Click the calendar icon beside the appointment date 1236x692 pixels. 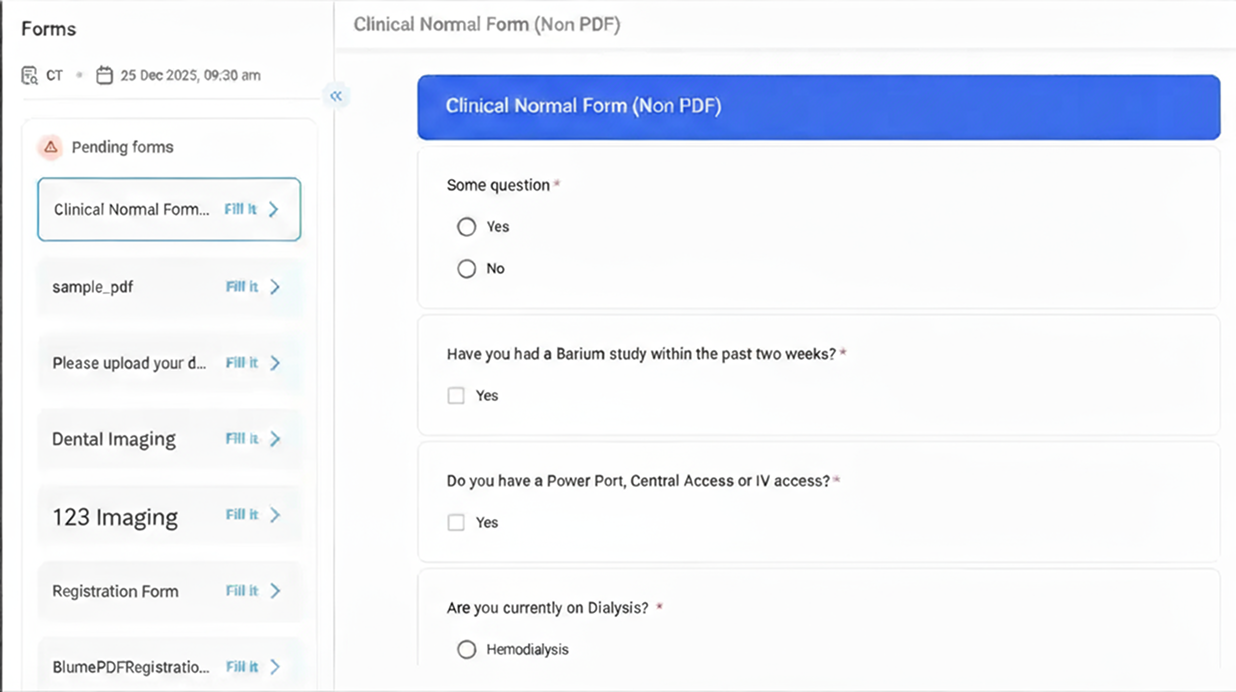(x=104, y=75)
